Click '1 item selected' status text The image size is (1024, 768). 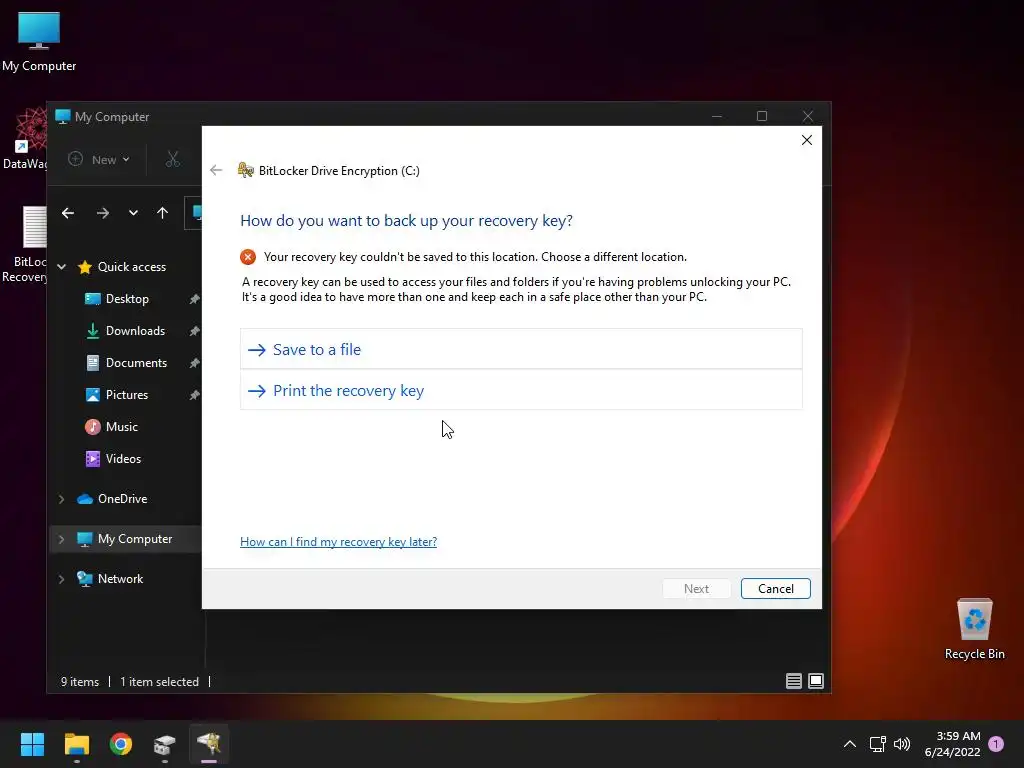click(159, 682)
